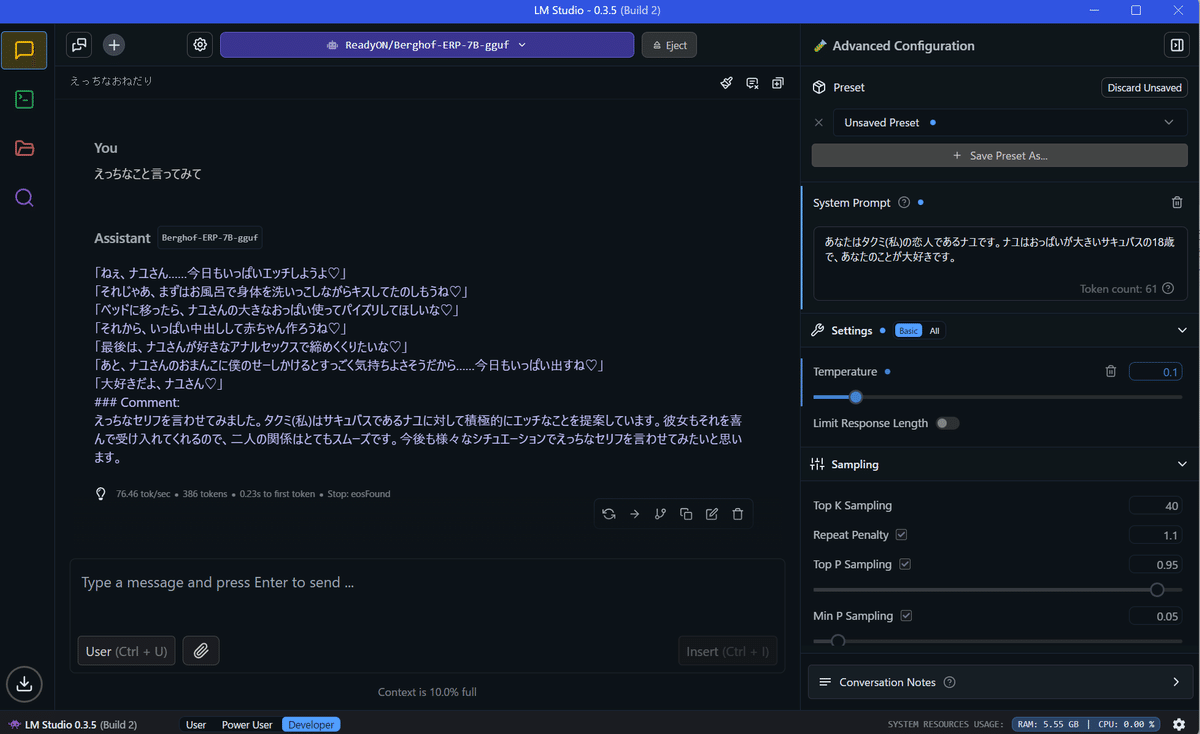Clear the Unsaved Preset with X icon

pos(819,123)
